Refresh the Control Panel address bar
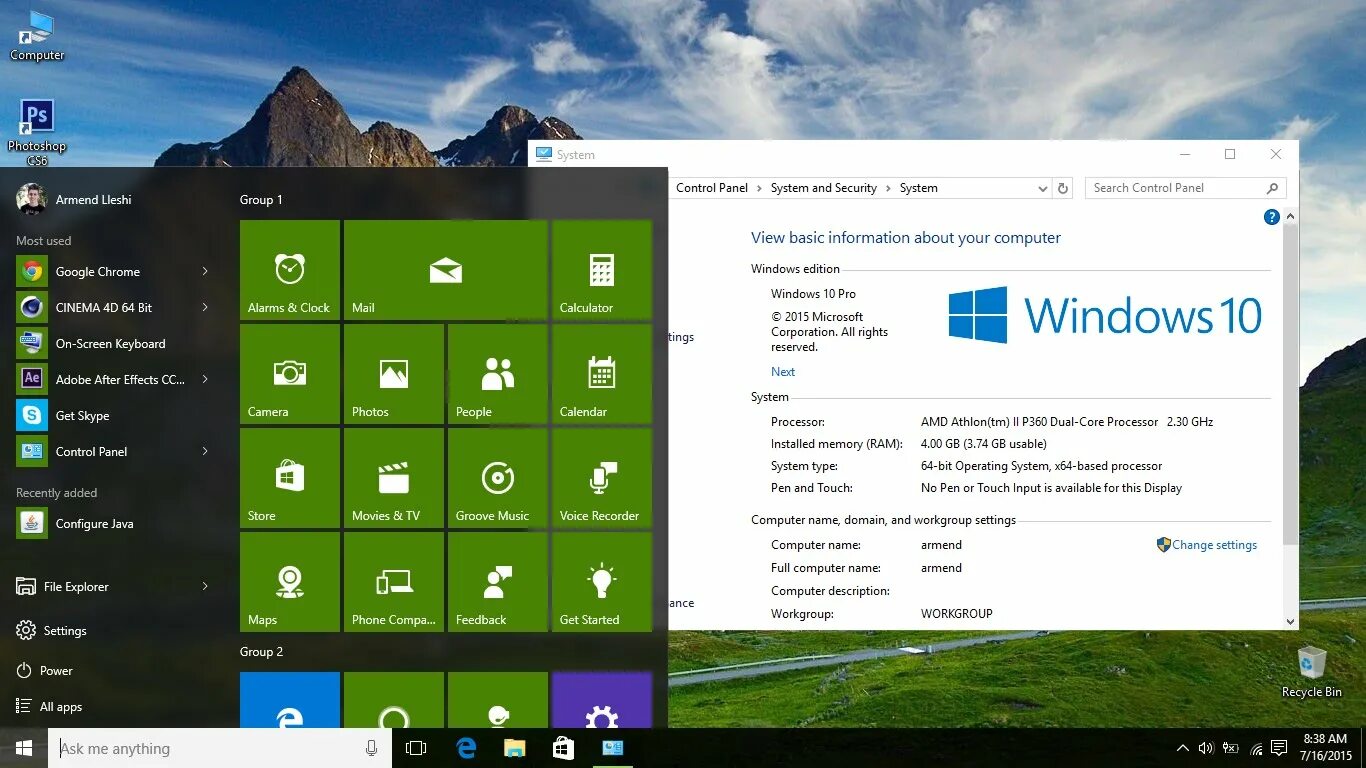Image resolution: width=1366 pixels, height=768 pixels. point(1063,188)
